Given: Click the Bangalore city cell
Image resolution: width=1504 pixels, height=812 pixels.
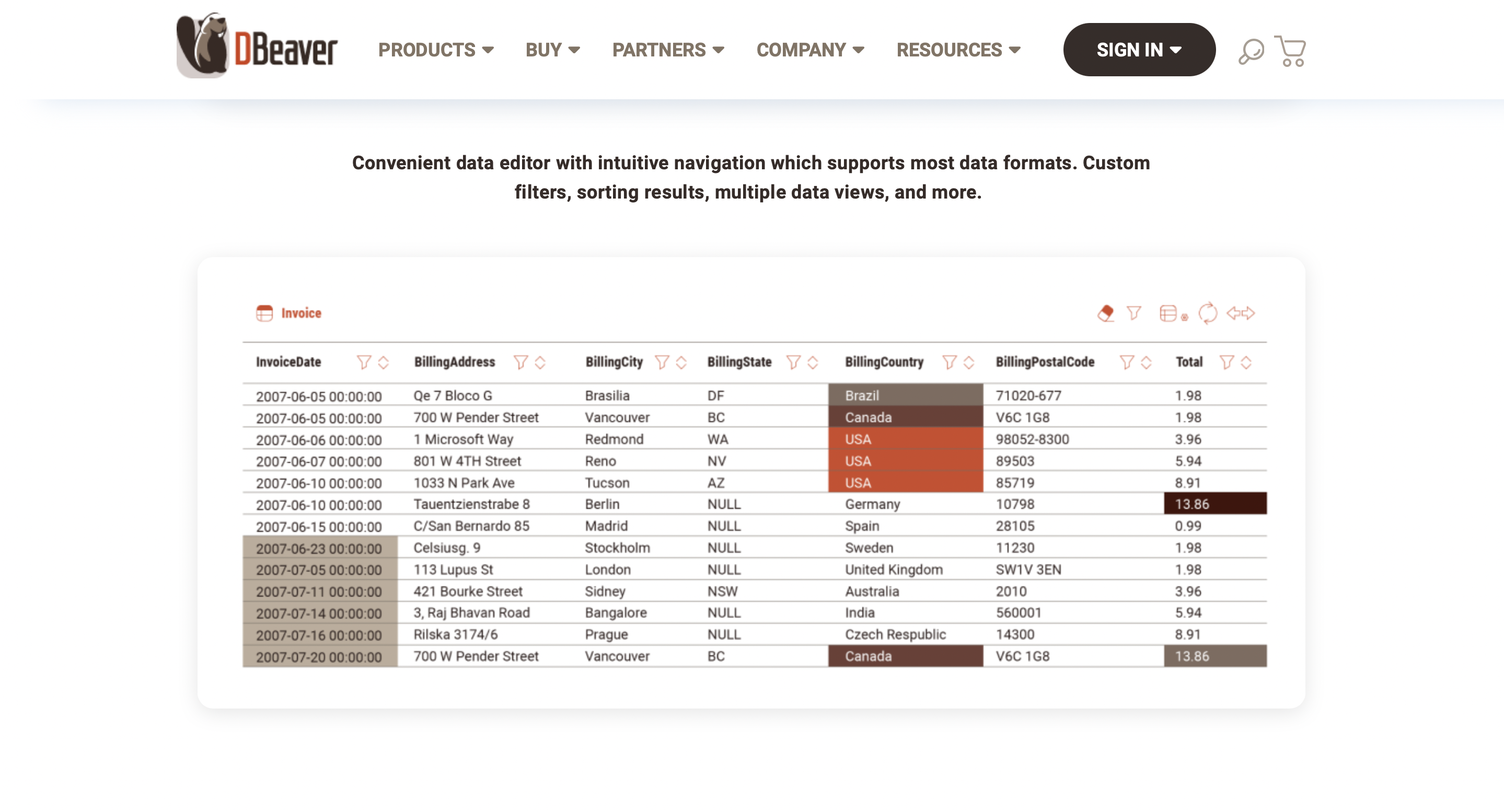Looking at the screenshot, I should pos(616,612).
